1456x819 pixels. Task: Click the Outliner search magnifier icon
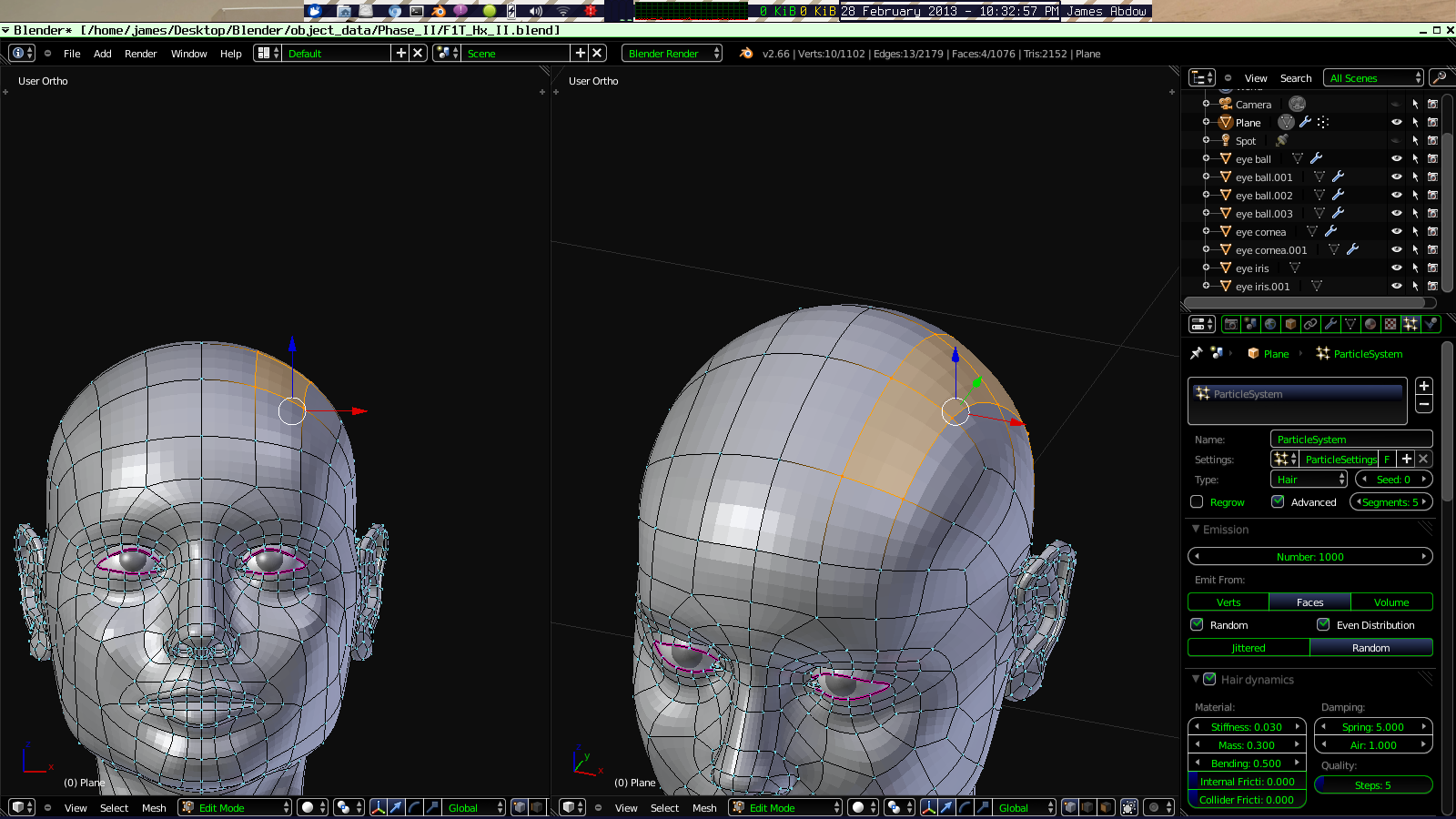pos(1440,77)
